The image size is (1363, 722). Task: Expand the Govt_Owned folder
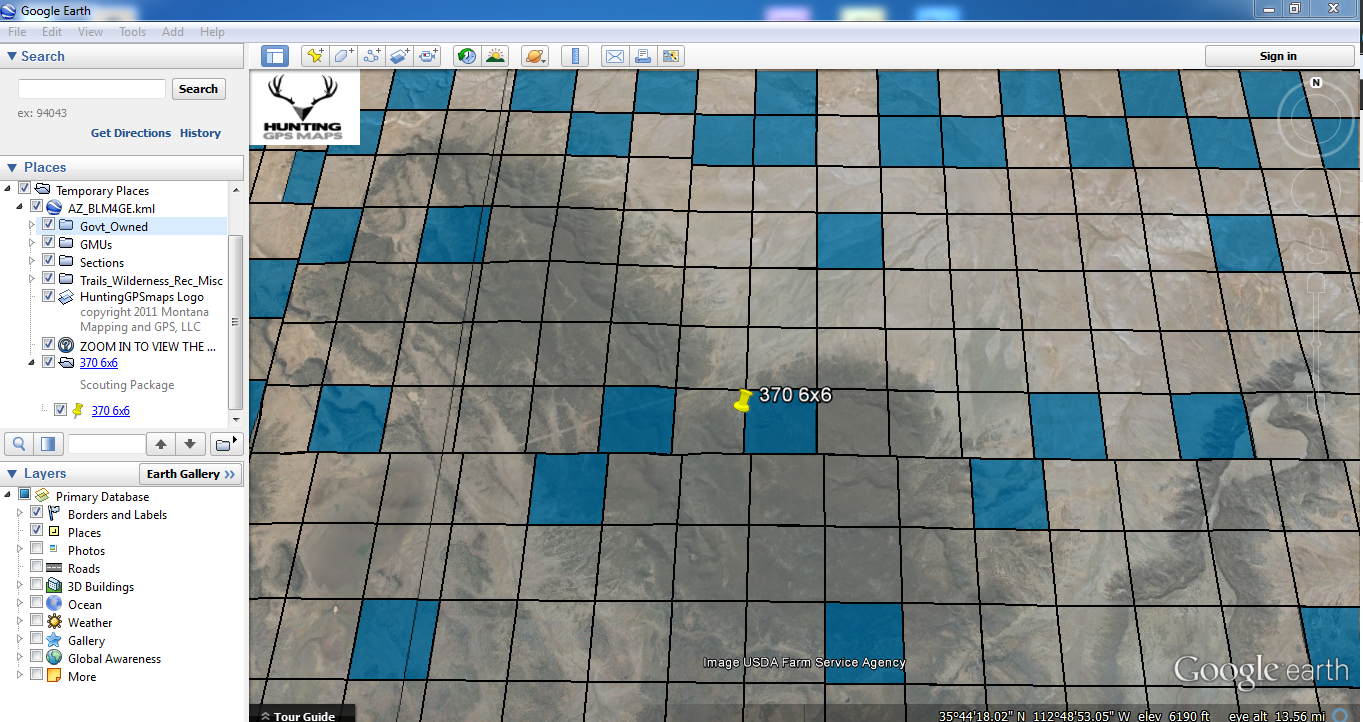31,226
